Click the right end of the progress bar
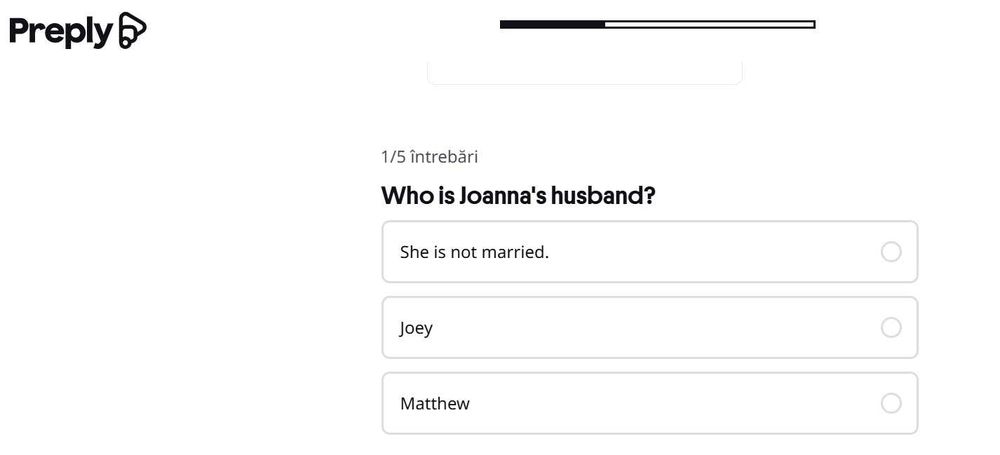1000x455 pixels. (x=811, y=24)
